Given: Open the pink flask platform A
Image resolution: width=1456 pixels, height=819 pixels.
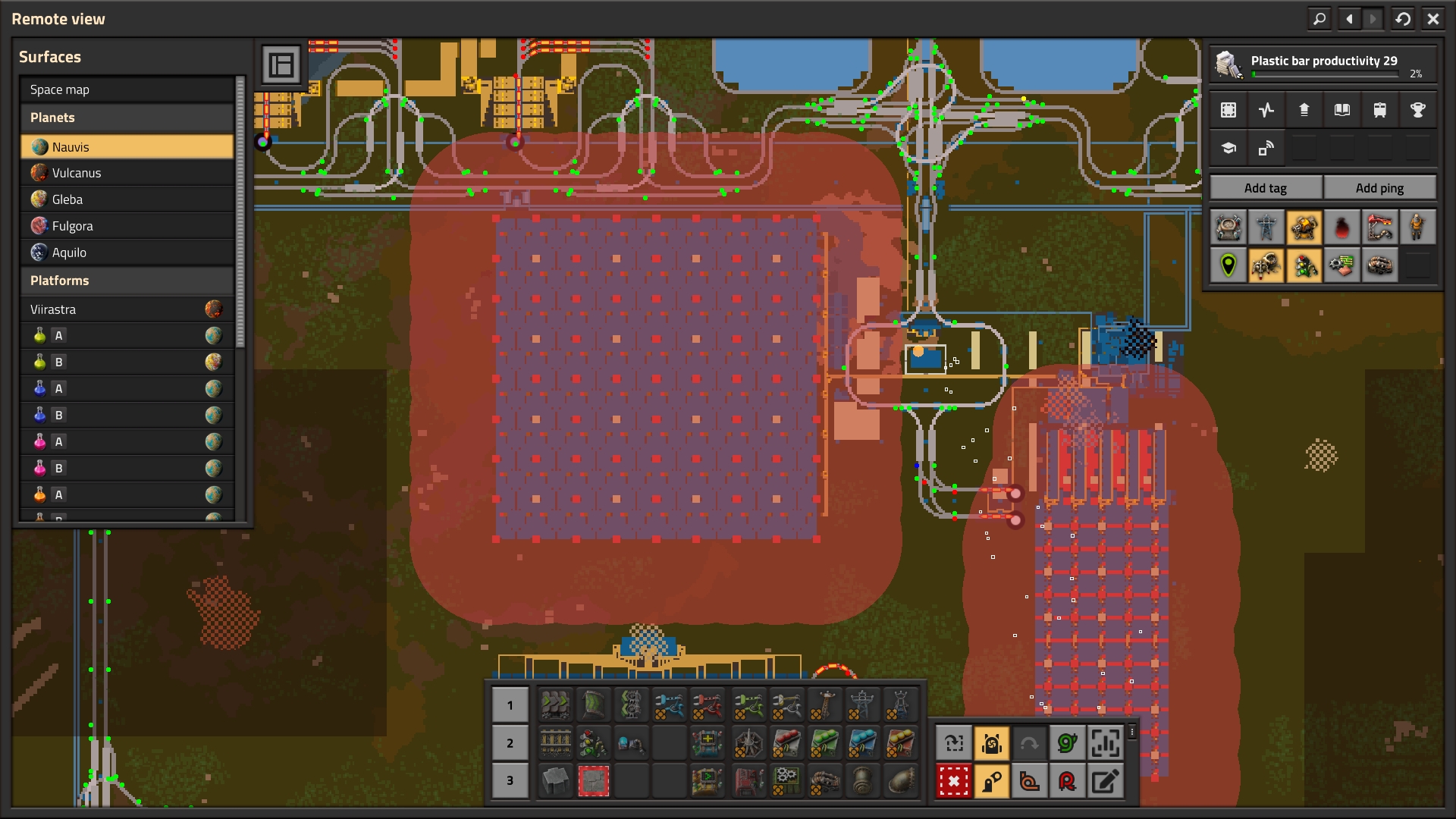Looking at the screenshot, I should tap(127, 441).
